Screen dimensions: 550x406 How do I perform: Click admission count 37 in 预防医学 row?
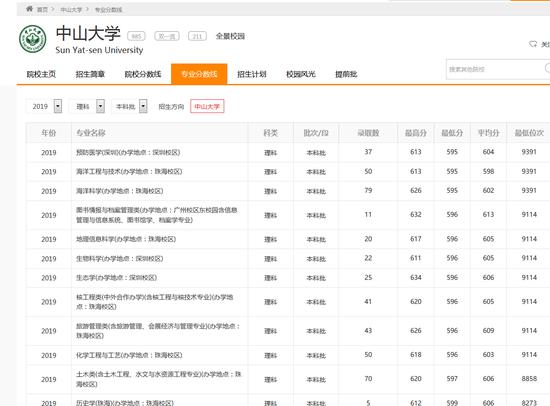(368, 152)
